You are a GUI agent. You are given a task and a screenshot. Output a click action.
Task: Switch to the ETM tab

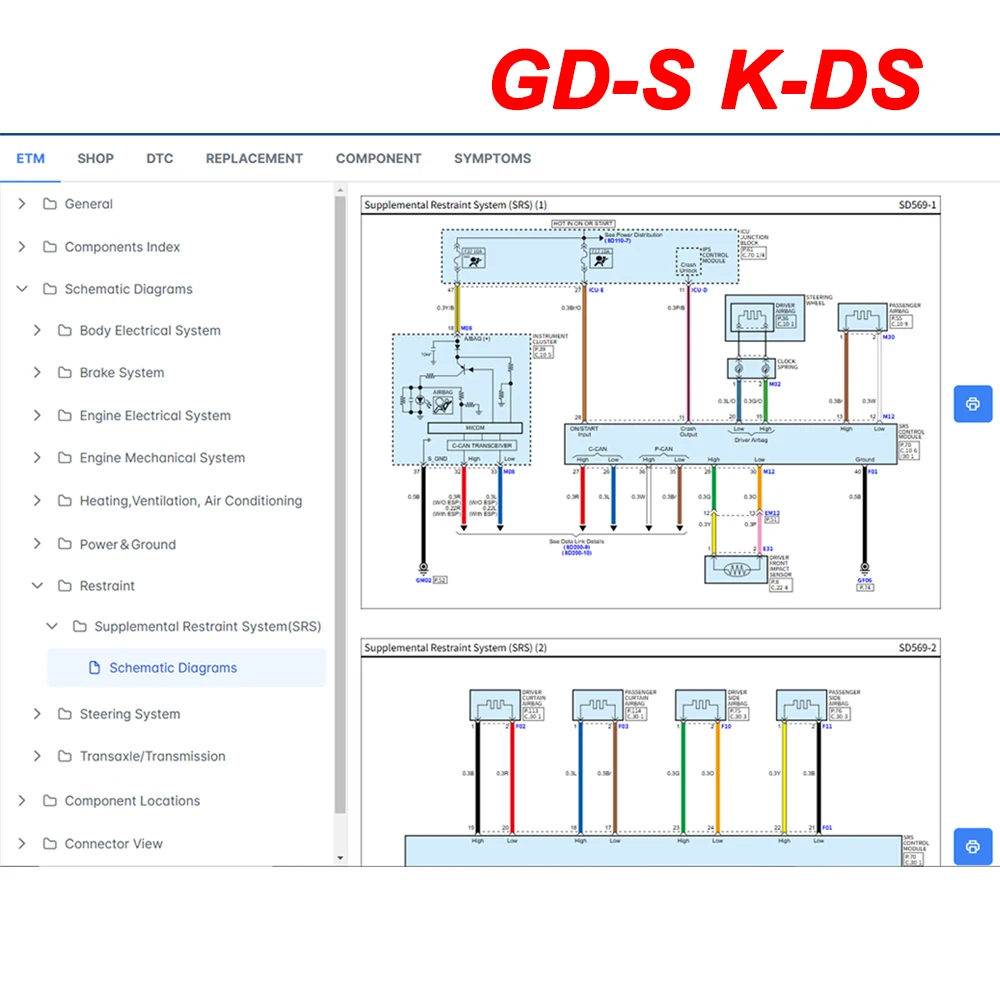tap(31, 158)
